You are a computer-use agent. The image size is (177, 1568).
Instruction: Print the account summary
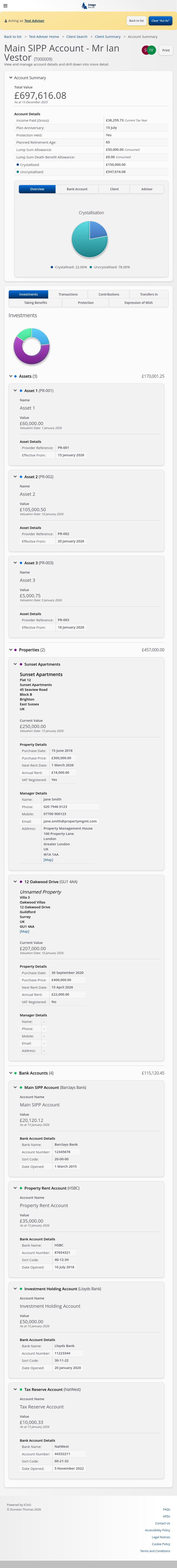(x=165, y=50)
